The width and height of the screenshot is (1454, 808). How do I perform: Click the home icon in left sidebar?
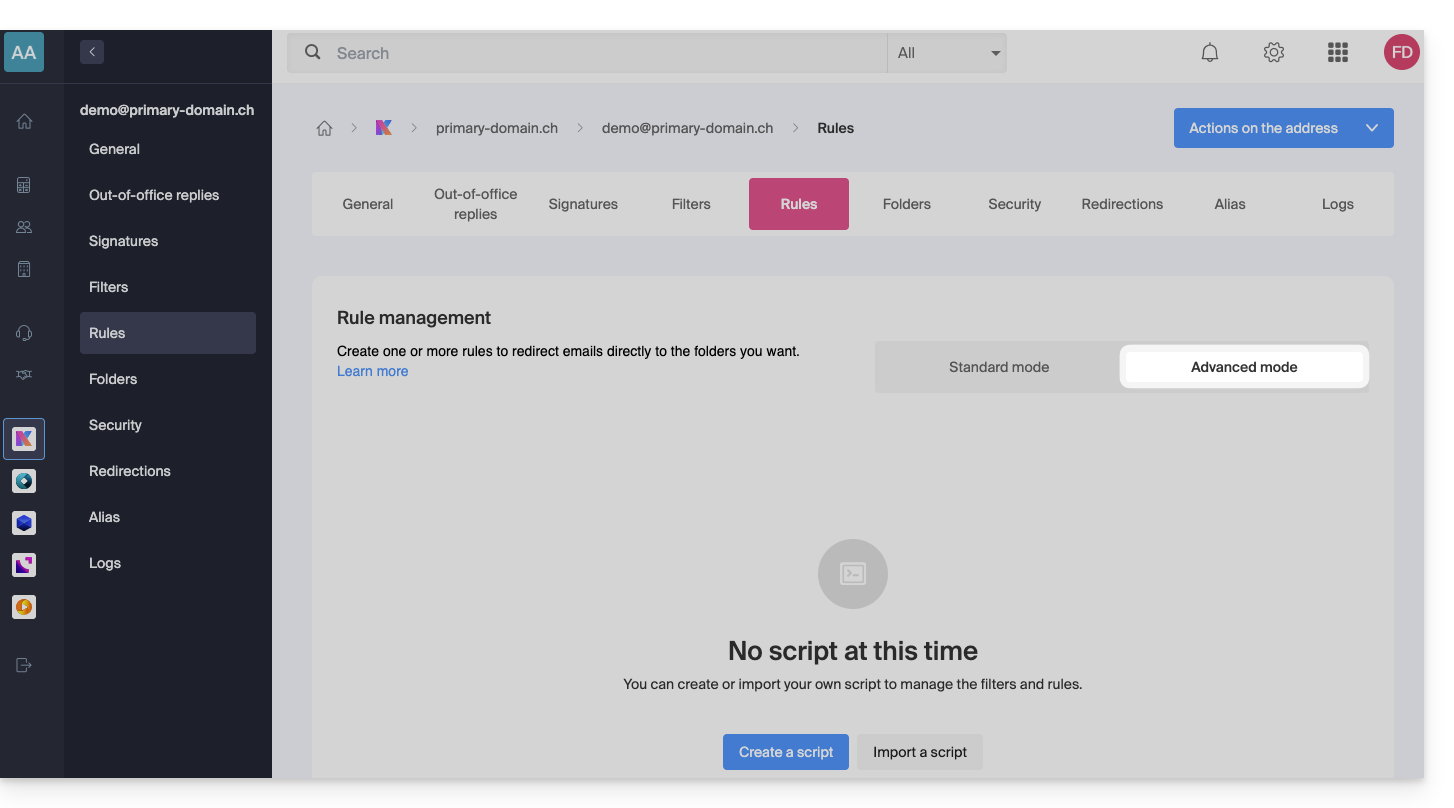tap(24, 121)
